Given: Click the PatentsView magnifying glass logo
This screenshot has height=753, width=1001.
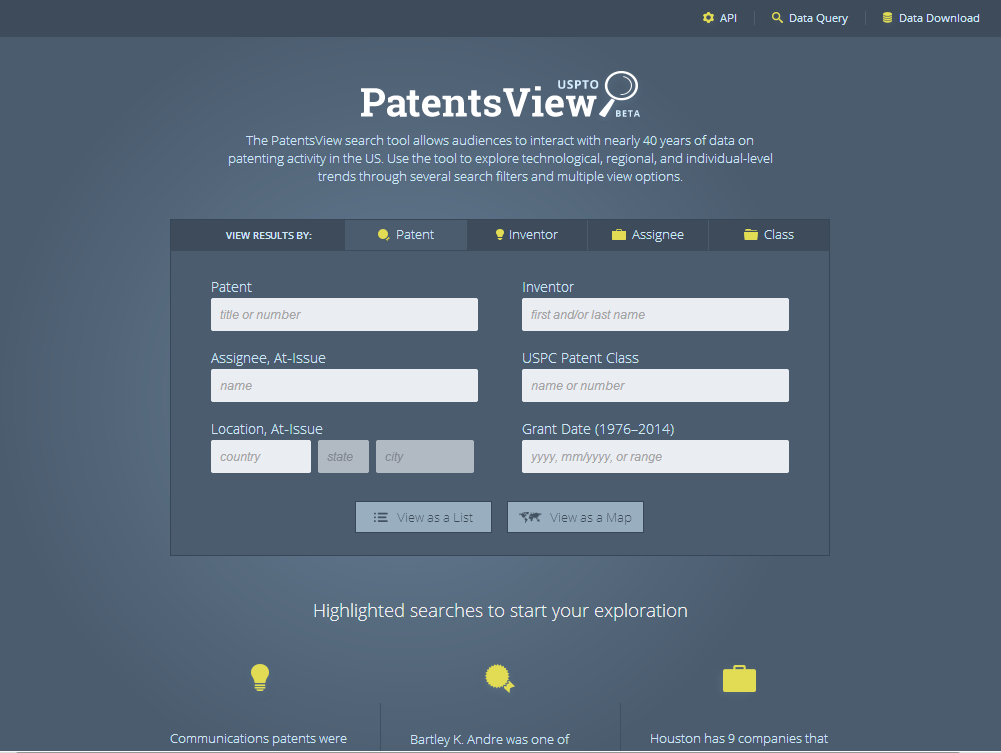Looking at the screenshot, I should click(620, 86).
